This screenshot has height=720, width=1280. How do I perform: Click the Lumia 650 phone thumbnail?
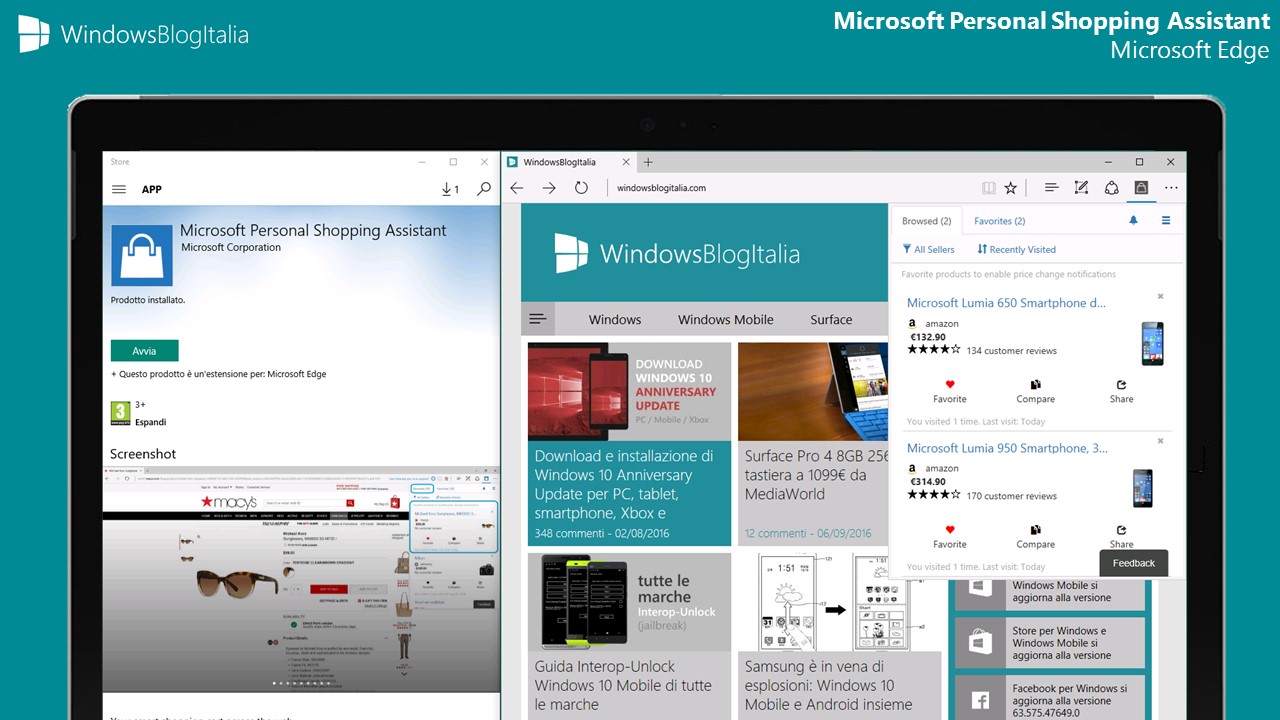tap(1152, 343)
